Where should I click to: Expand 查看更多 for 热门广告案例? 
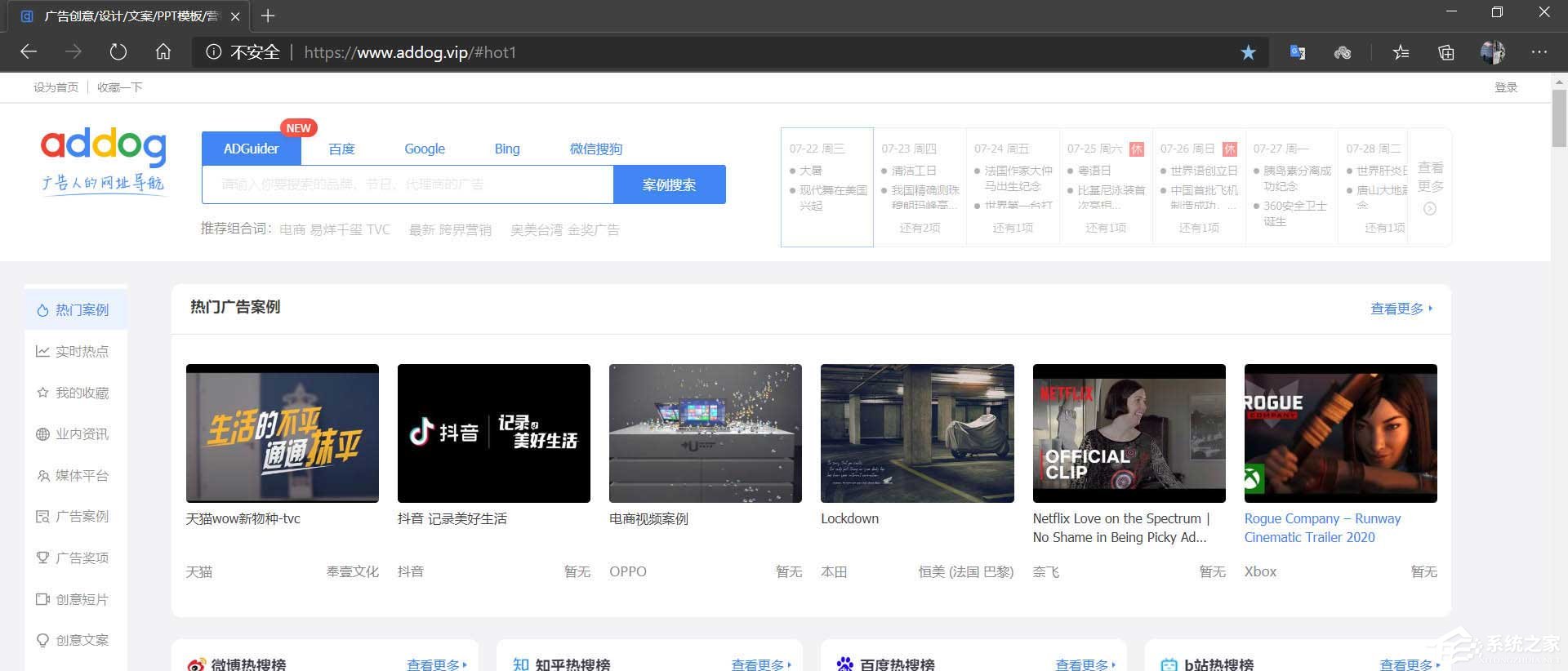pyautogui.click(x=1401, y=309)
